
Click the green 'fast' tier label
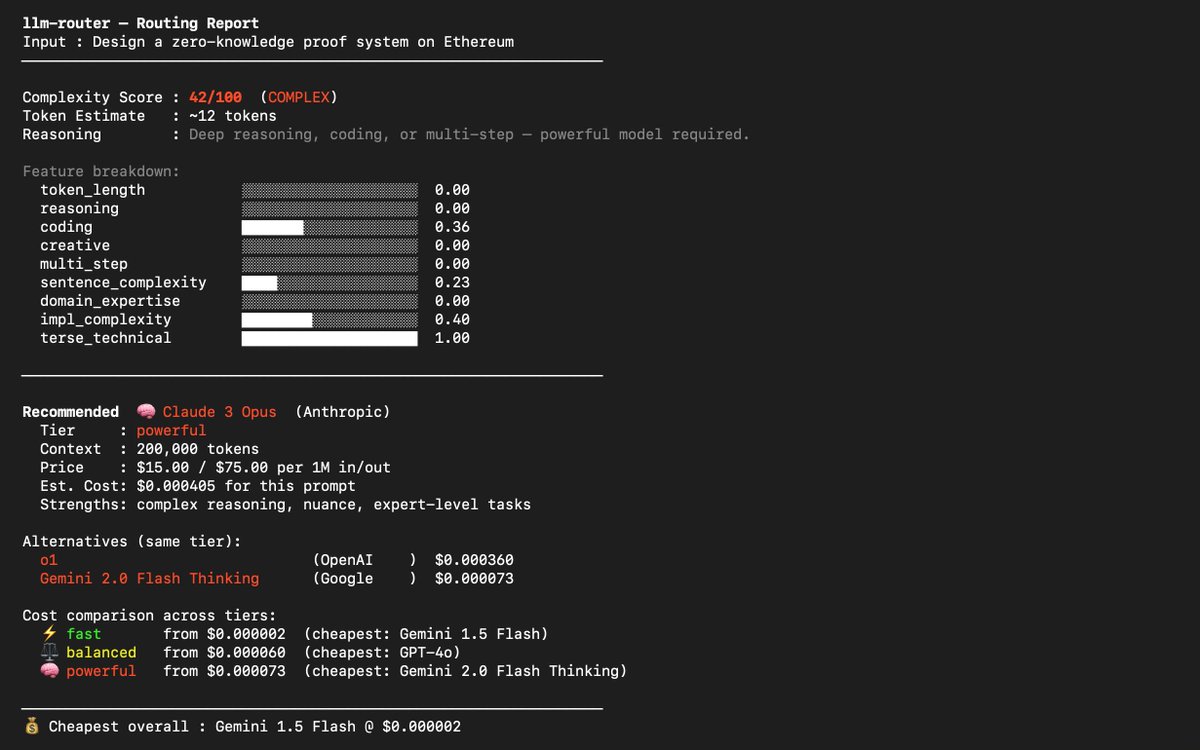pyautogui.click(x=84, y=634)
